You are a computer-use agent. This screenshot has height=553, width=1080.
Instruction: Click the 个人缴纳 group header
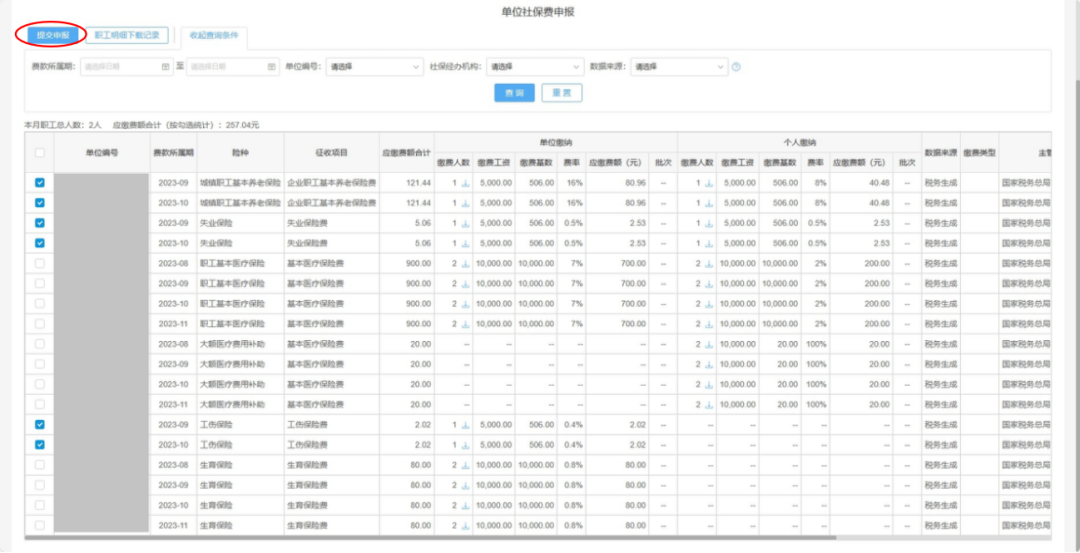pos(800,142)
